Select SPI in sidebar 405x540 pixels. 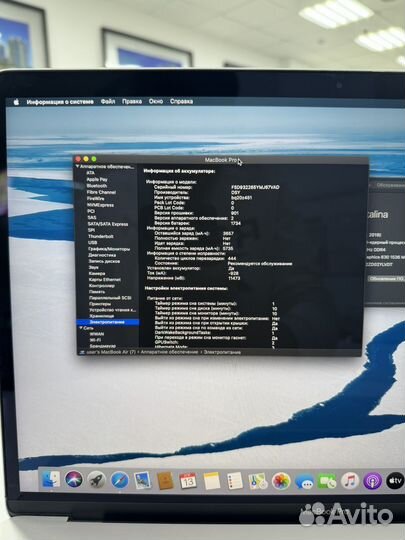coord(91,230)
